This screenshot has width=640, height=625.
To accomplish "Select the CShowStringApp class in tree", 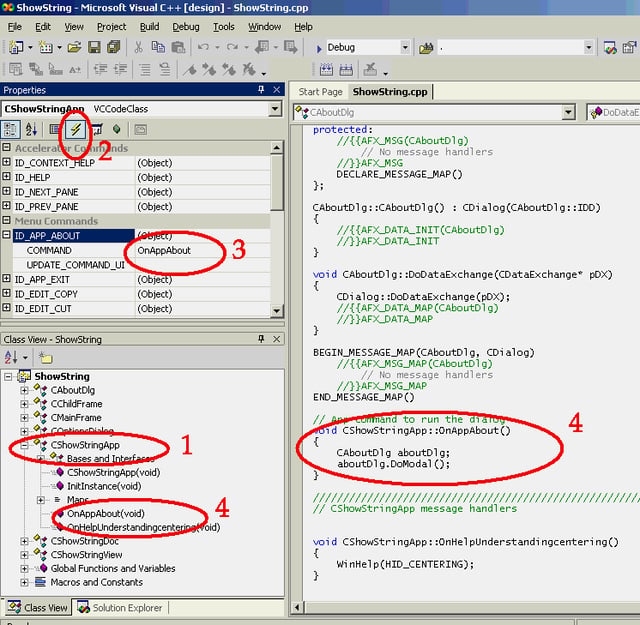I will coord(85,445).
